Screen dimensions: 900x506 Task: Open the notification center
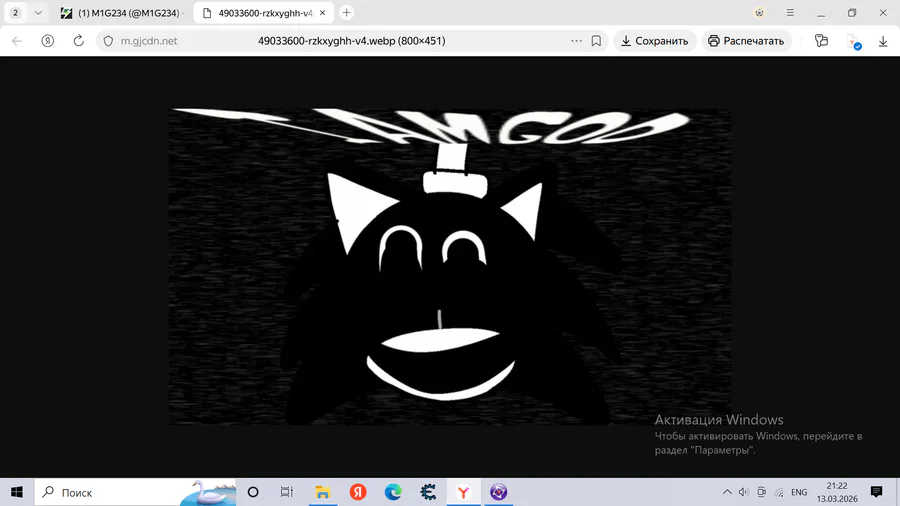(x=876, y=492)
